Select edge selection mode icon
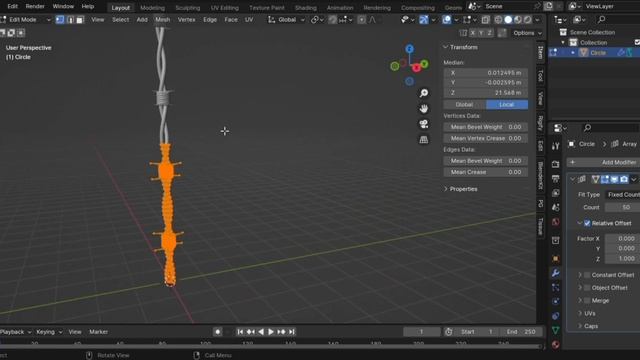The image size is (640, 360). [x=70, y=20]
